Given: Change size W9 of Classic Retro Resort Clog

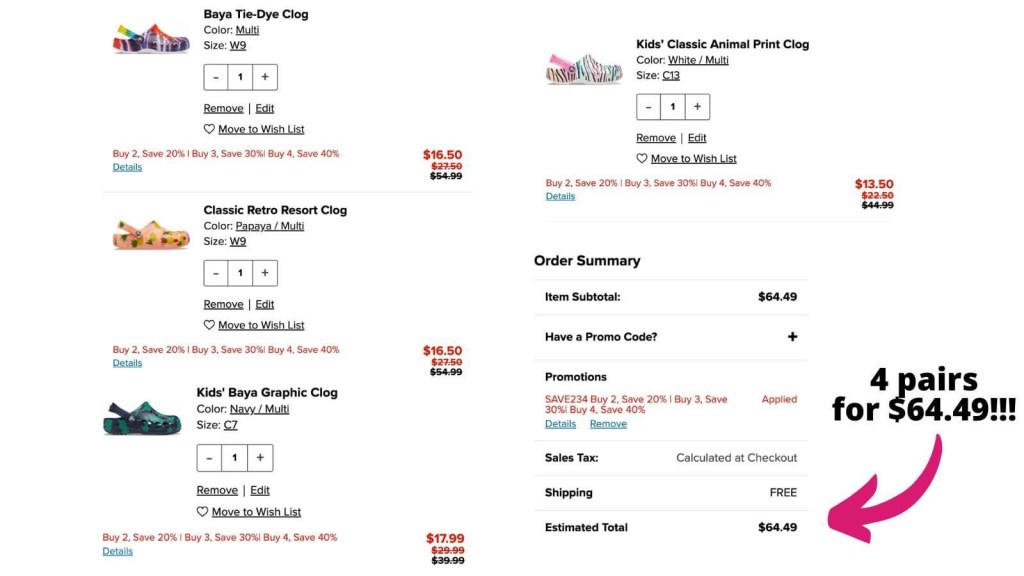Looking at the screenshot, I should (x=238, y=241).
